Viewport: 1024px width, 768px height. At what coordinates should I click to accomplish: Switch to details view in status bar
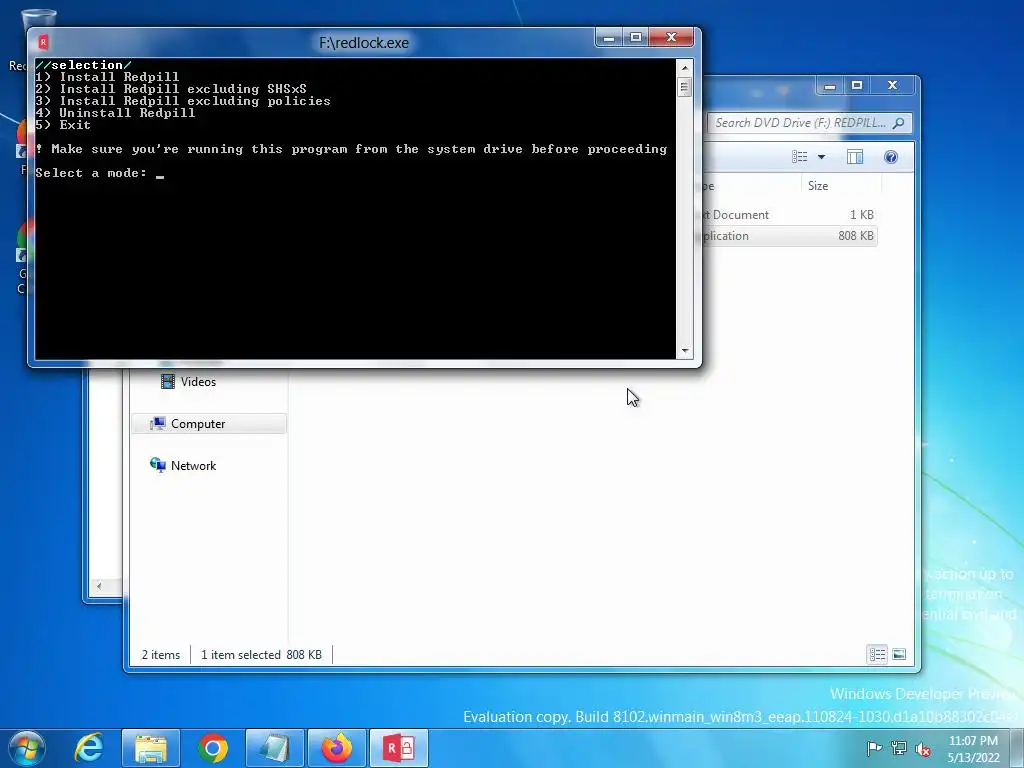pyautogui.click(x=877, y=654)
